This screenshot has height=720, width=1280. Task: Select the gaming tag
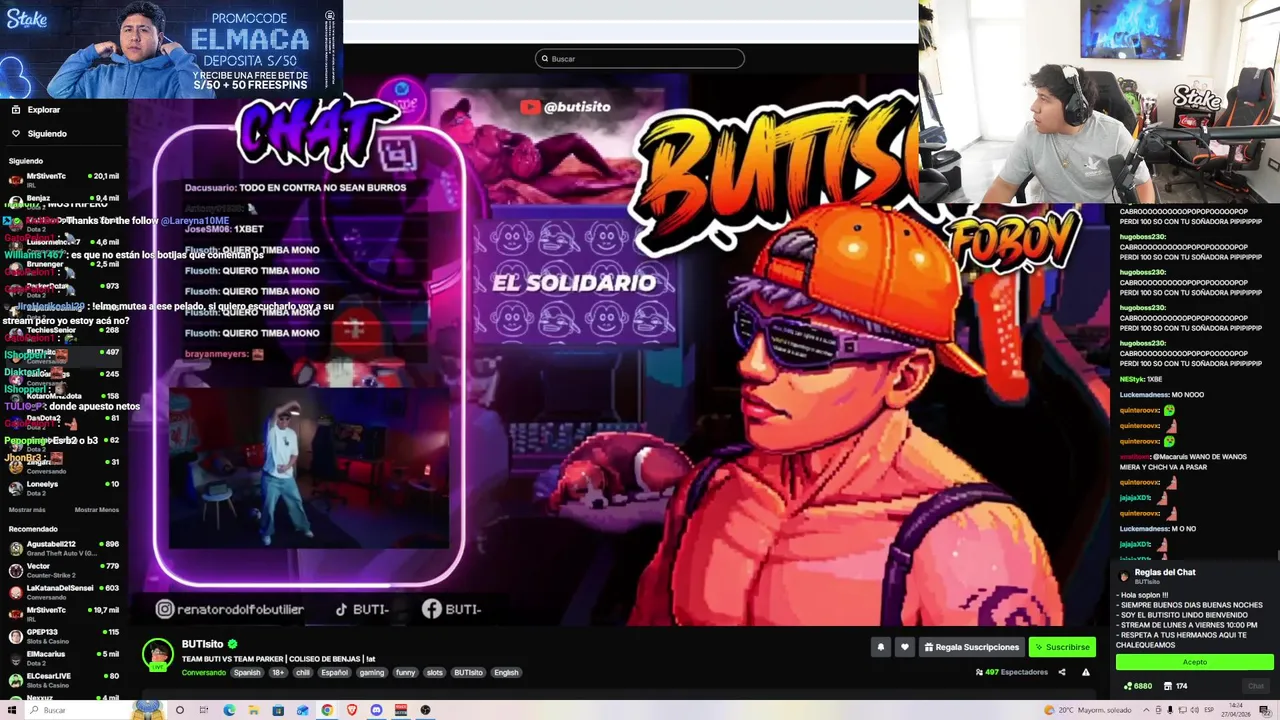pyautogui.click(x=372, y=673)
